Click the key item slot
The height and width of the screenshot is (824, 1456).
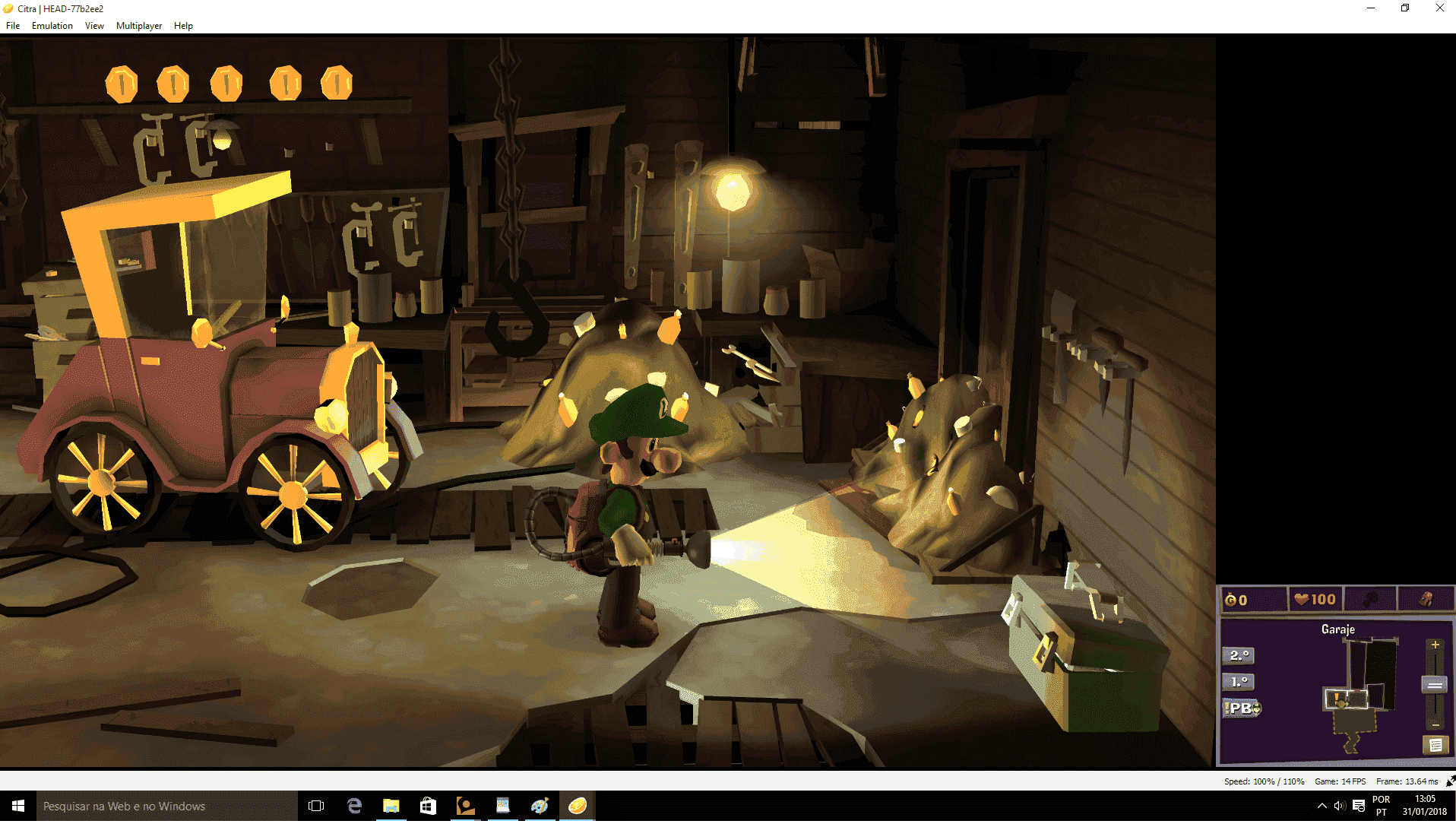[x=1370, y=600]
